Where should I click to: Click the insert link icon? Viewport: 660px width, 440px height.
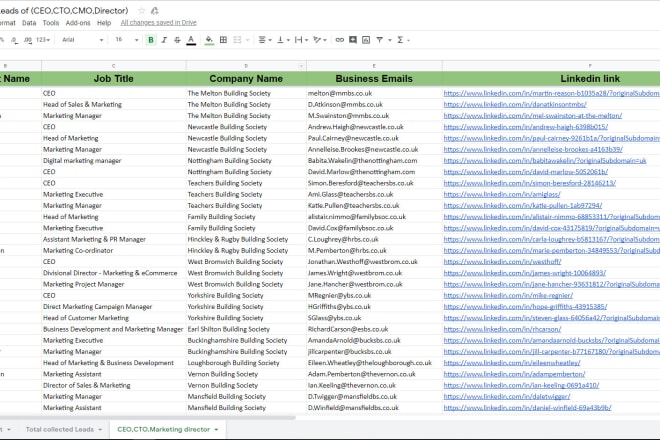(x=340, y=40)
